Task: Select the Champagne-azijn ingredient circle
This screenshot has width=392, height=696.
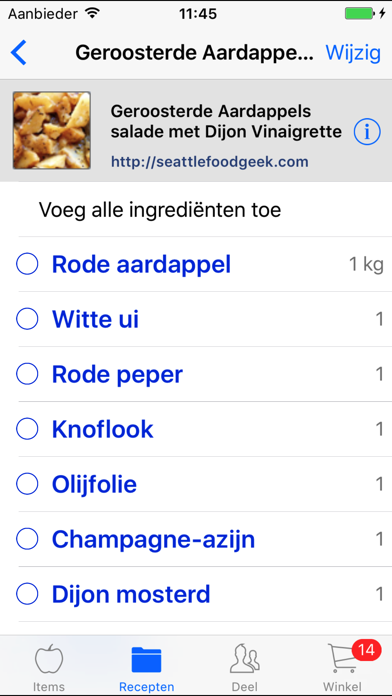Action: [27, 539]
